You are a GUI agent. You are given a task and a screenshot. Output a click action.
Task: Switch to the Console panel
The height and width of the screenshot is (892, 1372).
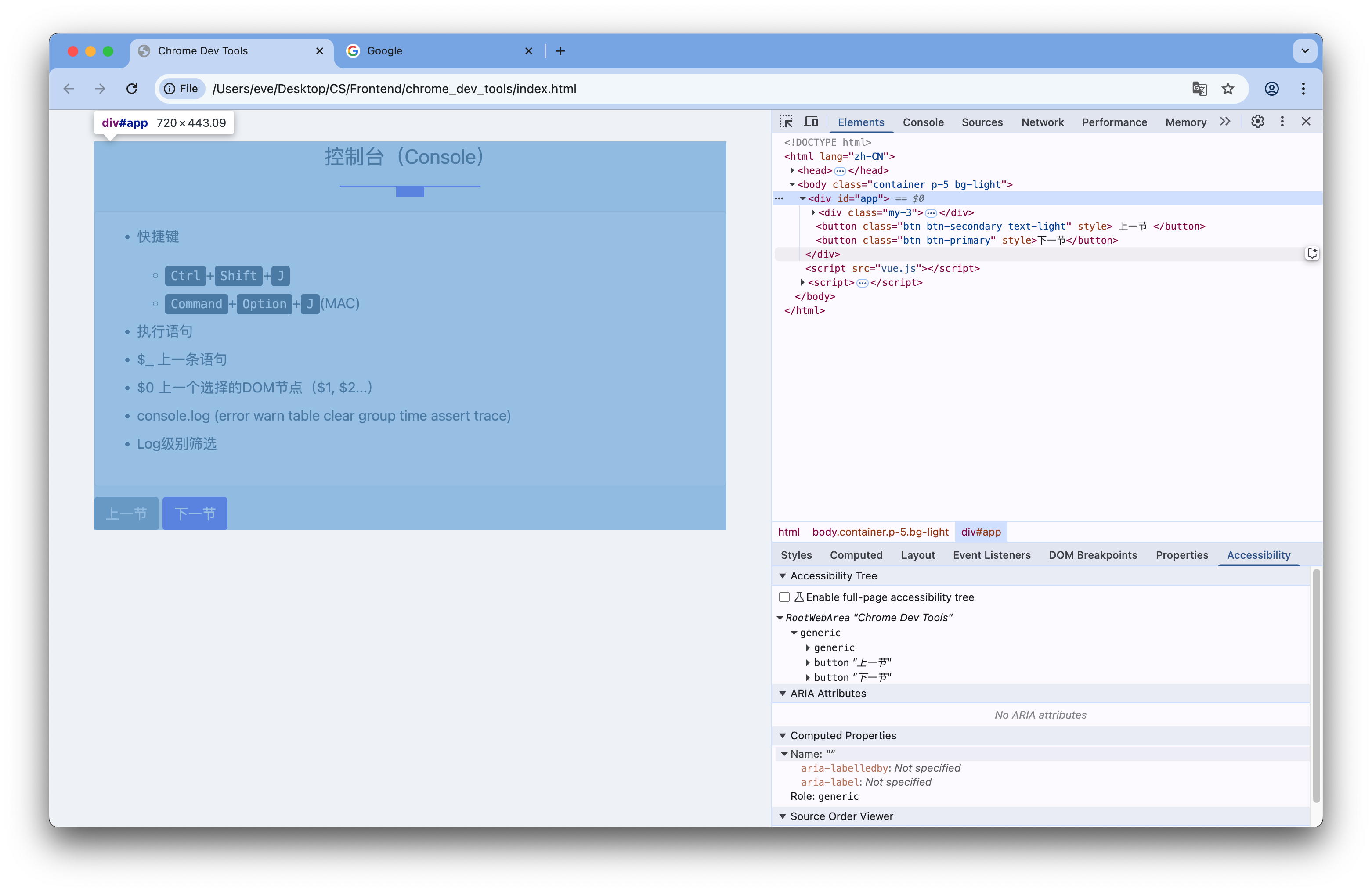923,122
